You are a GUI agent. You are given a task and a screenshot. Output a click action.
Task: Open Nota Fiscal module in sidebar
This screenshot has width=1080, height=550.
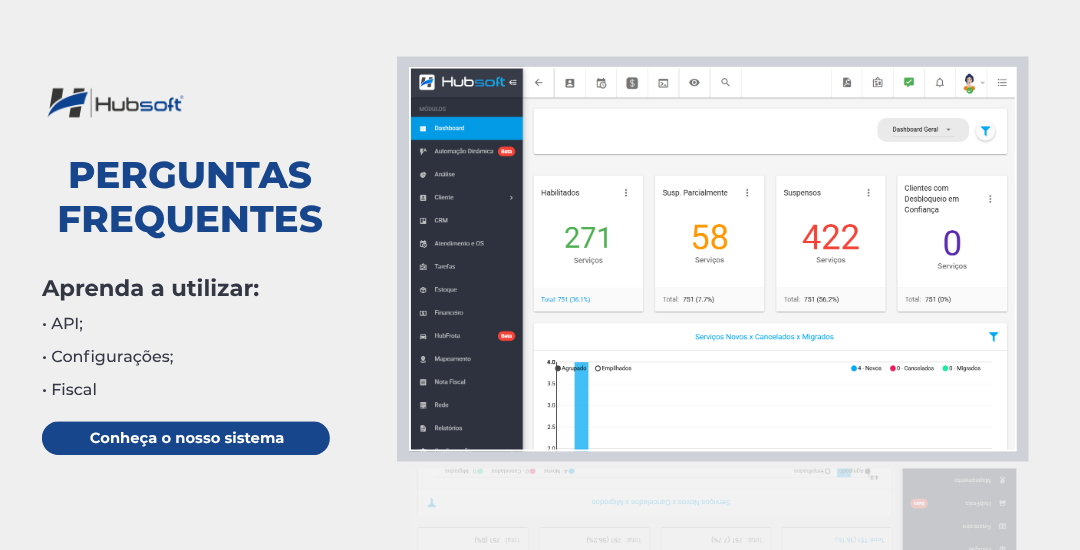[467, 382]
